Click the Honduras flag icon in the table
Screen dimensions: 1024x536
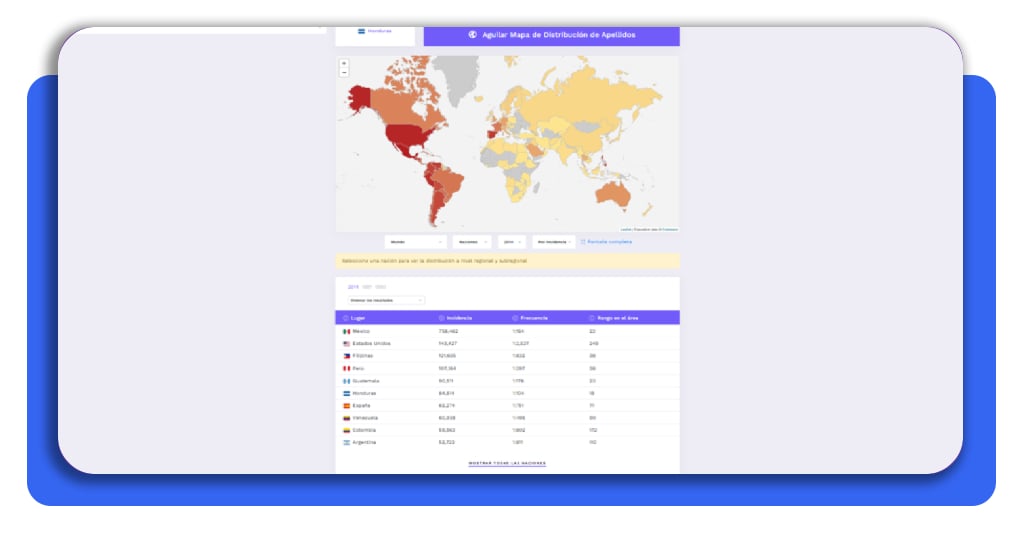[x=347, y=393]
